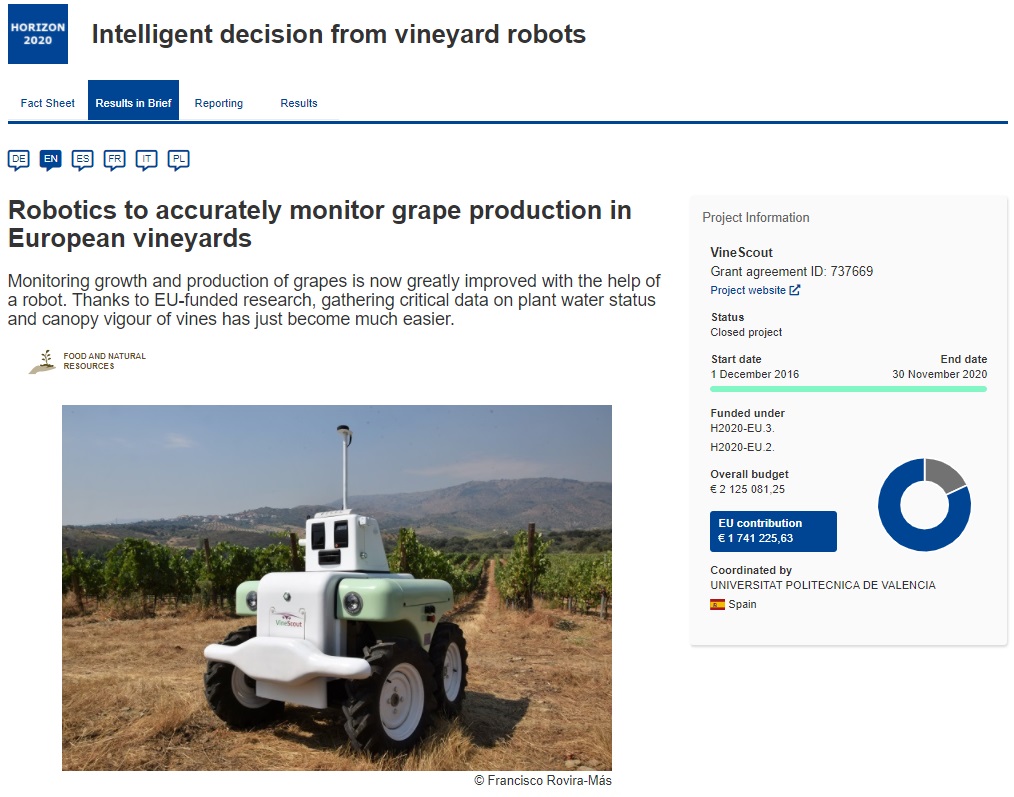This screenshot has width=1014, height=797.
Task: Switch language to Polish (PL)
Action: coord(178,159)
